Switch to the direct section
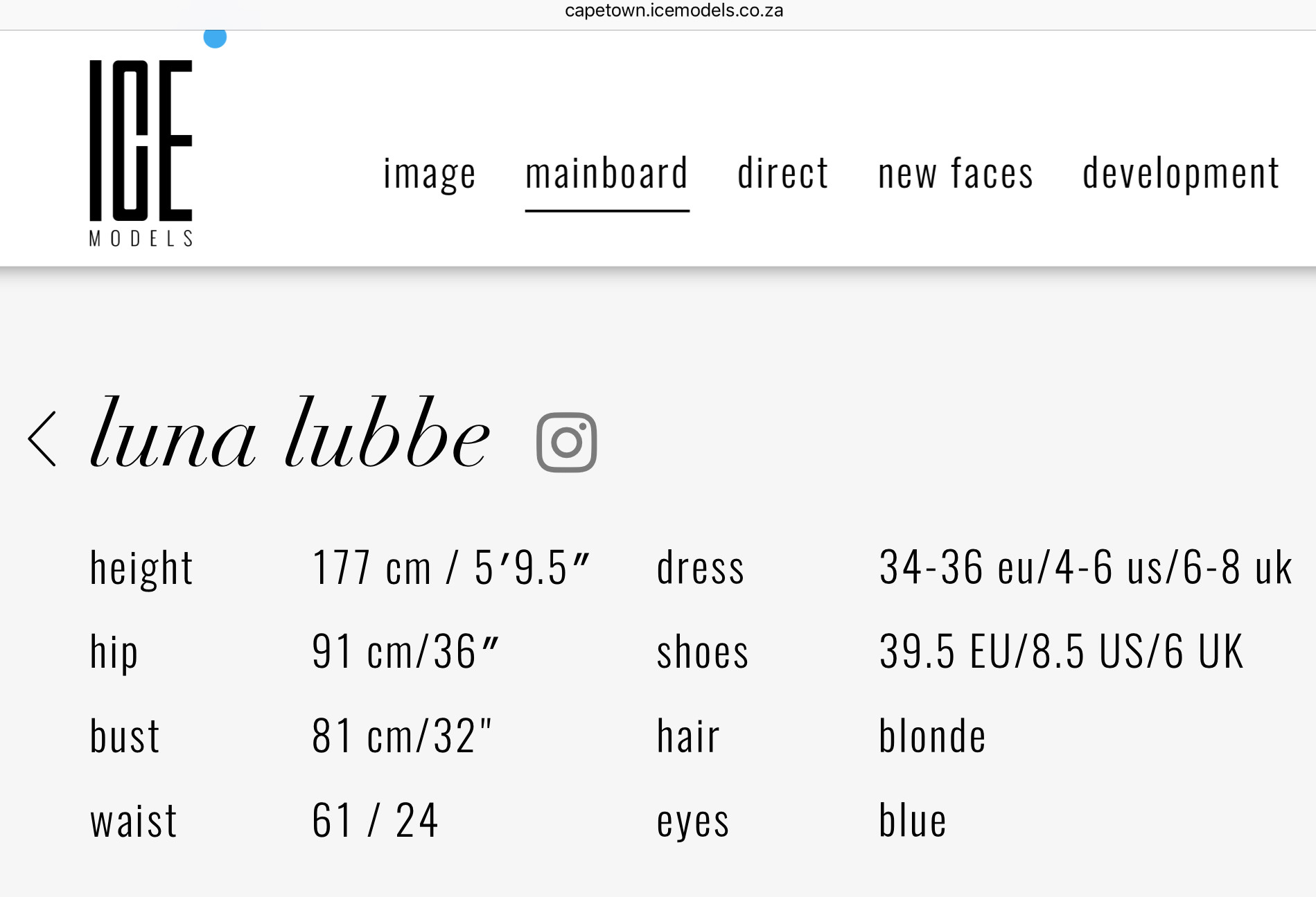This screenshot has height=897, width=1316. coord(783,172)
